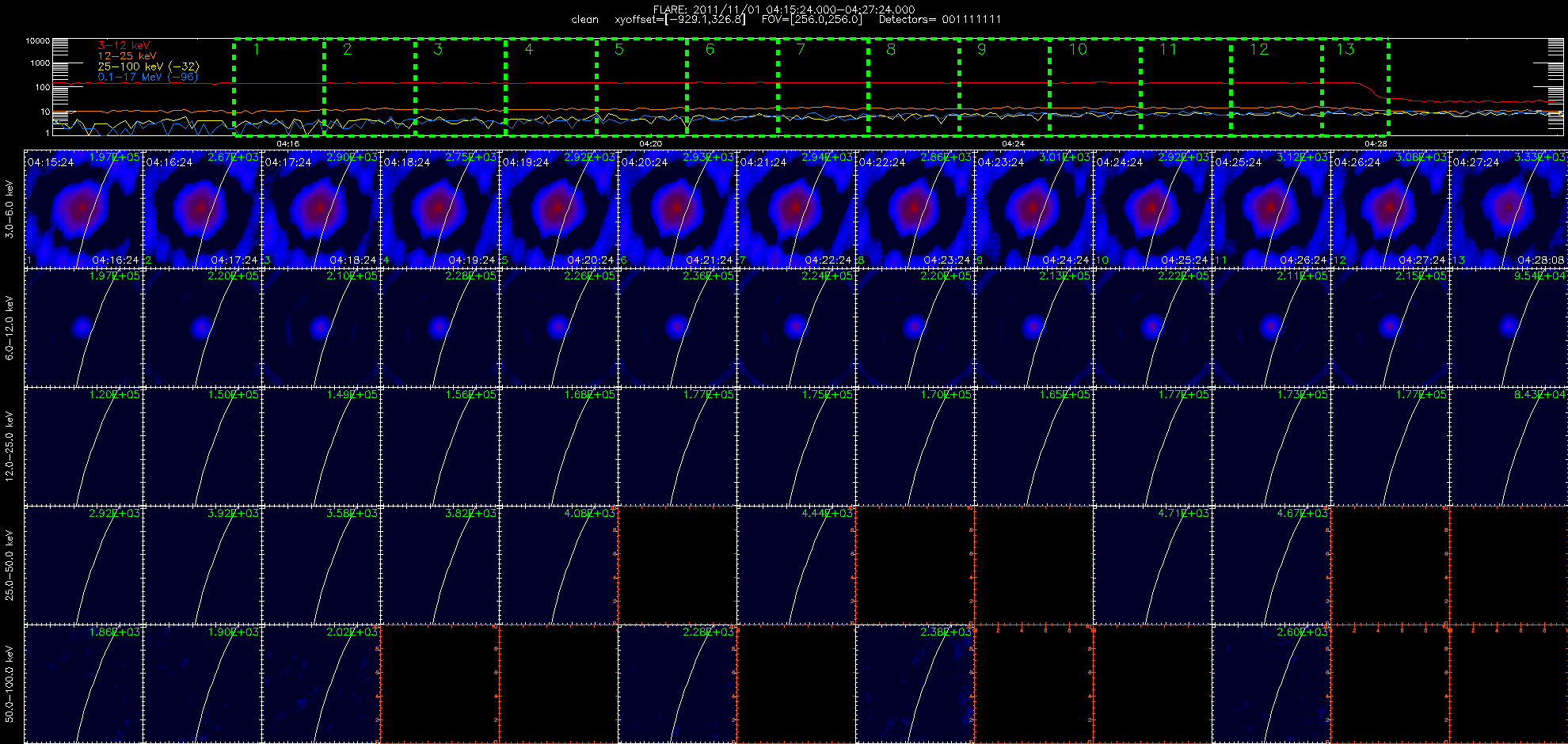Viewport: 1568px width, 744px height.
Task: Open the 25.0-50.0 keV image for interval 11
Action: [1271, 564]
